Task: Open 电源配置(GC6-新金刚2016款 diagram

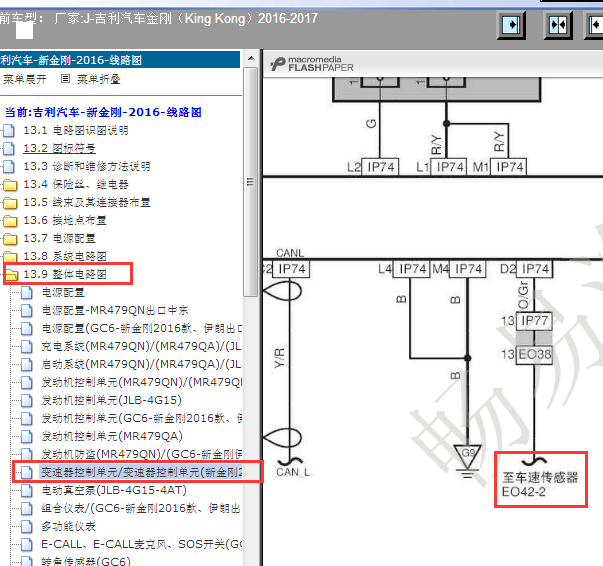Action: click(x=142, y=328)
